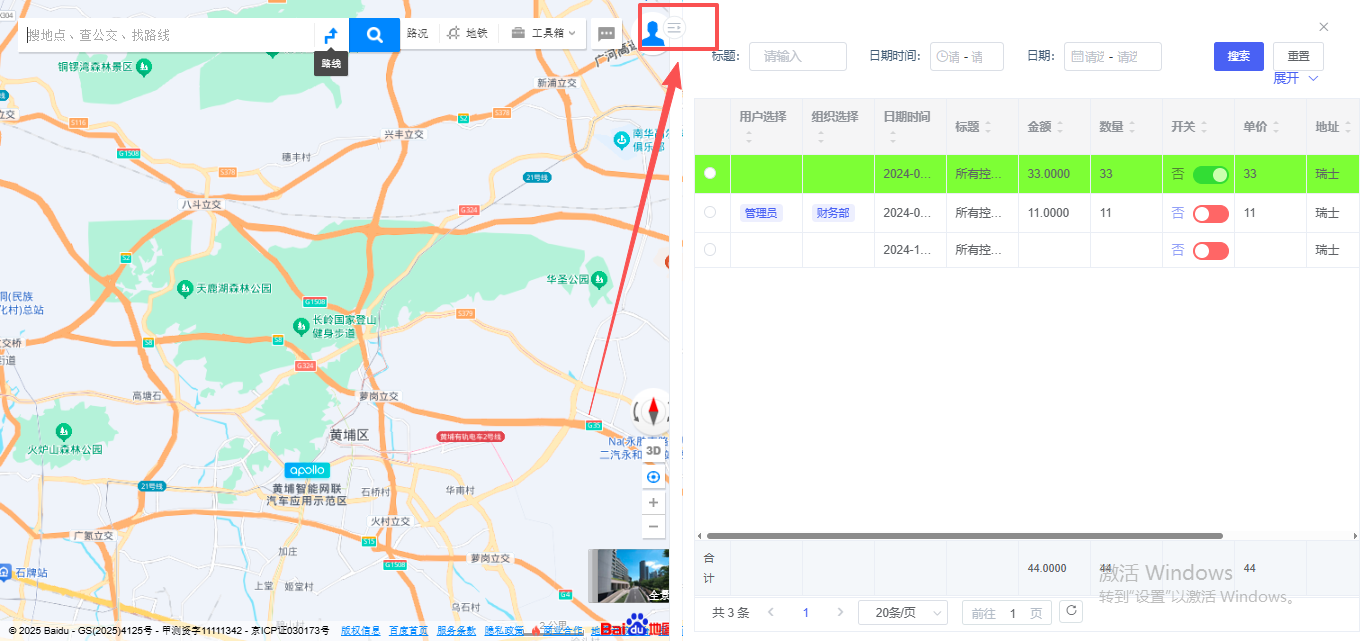Click the map compass to reset north
Screen dimensions: 1360x641
(654, 411)
